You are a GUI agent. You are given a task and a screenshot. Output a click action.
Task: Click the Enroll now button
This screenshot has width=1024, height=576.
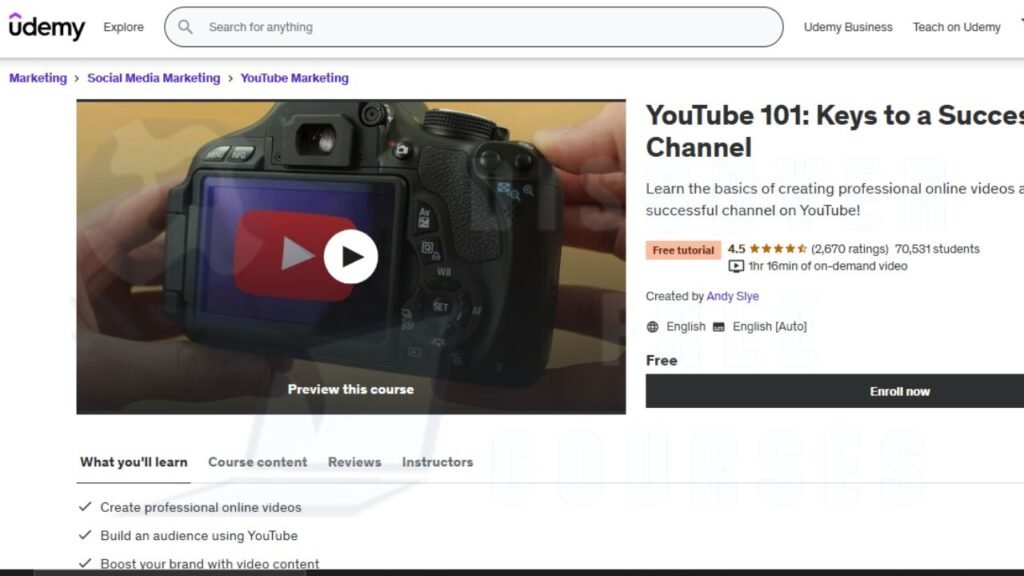click(835, 391)
